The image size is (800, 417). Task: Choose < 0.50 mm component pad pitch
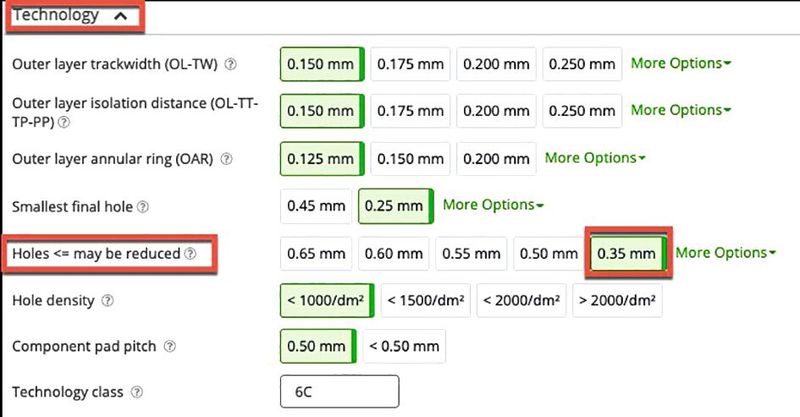pos(404,347)
